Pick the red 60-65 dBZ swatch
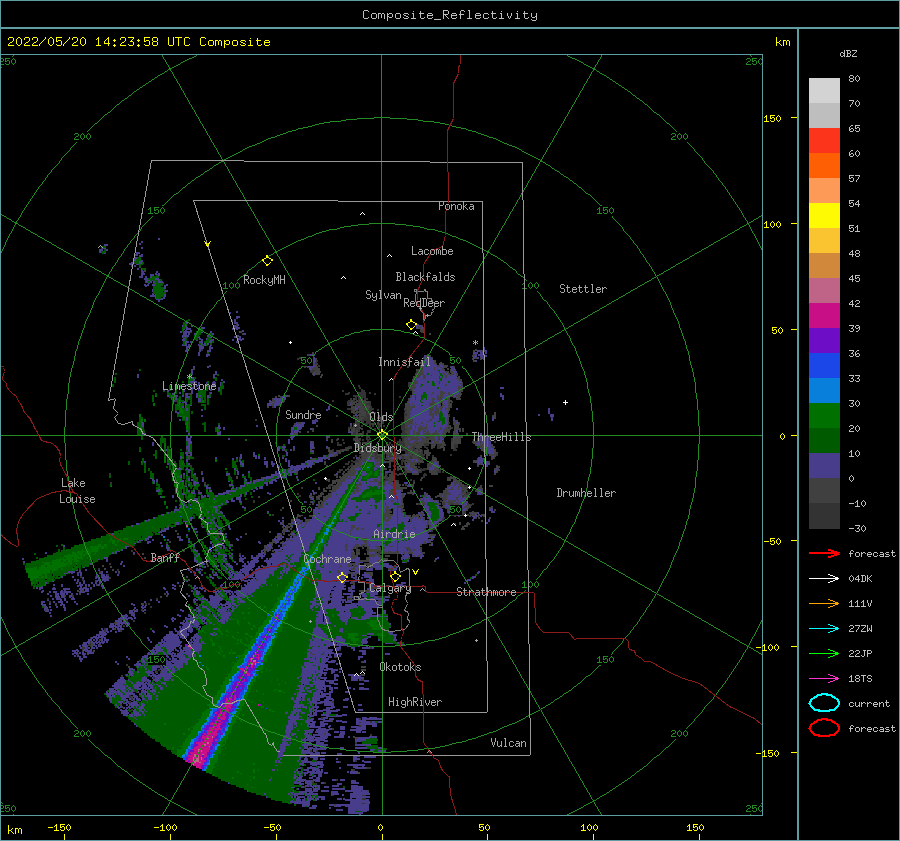 [x=824, y=141]
